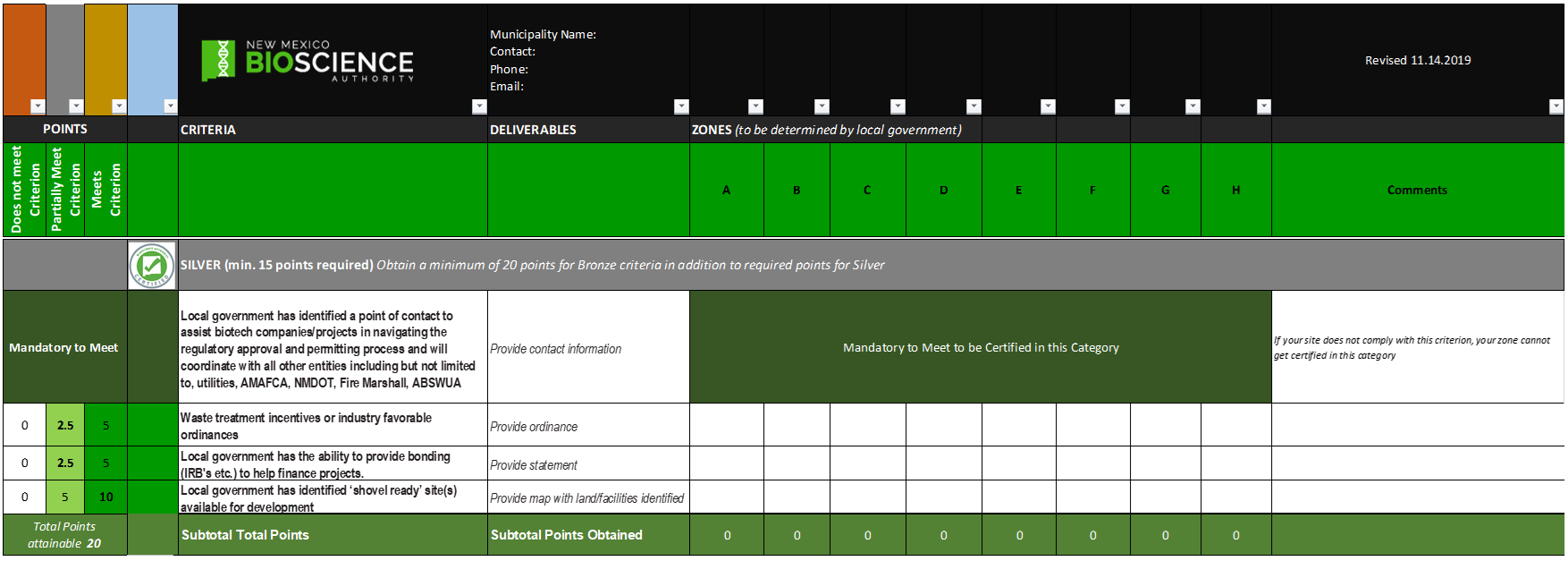
Task: Select the gold header color cell
Action: pos(106,59)
